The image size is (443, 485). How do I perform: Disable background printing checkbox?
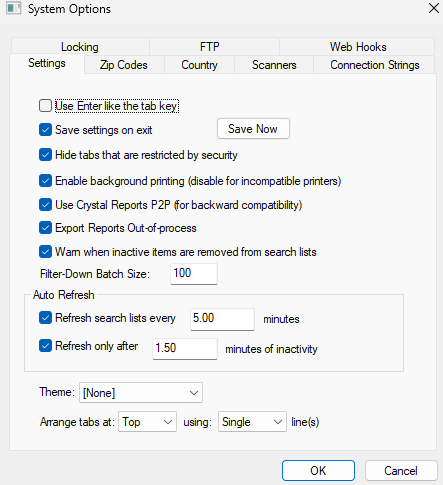45,181
